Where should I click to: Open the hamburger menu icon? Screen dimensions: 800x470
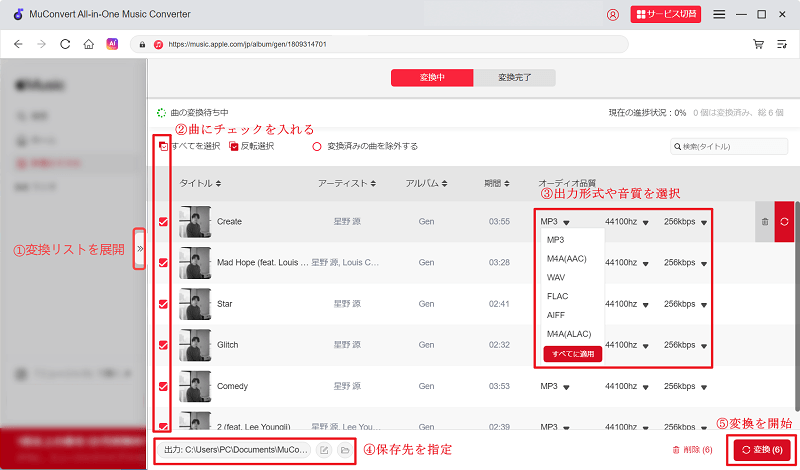click(x=719, y=14)
